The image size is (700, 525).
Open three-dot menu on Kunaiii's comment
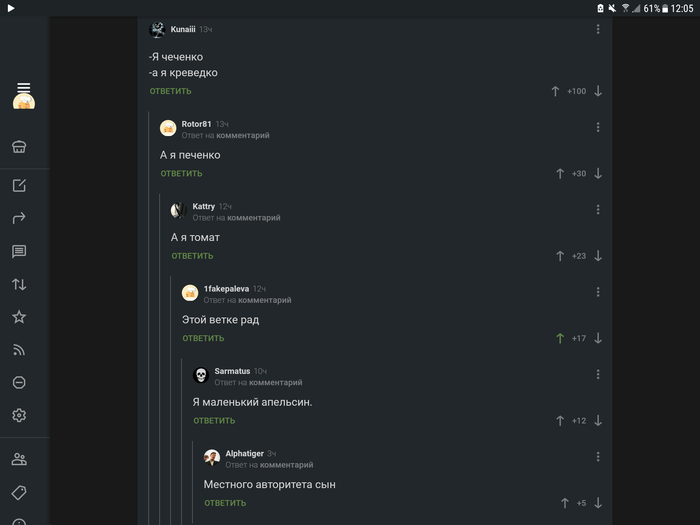[598, 29]
